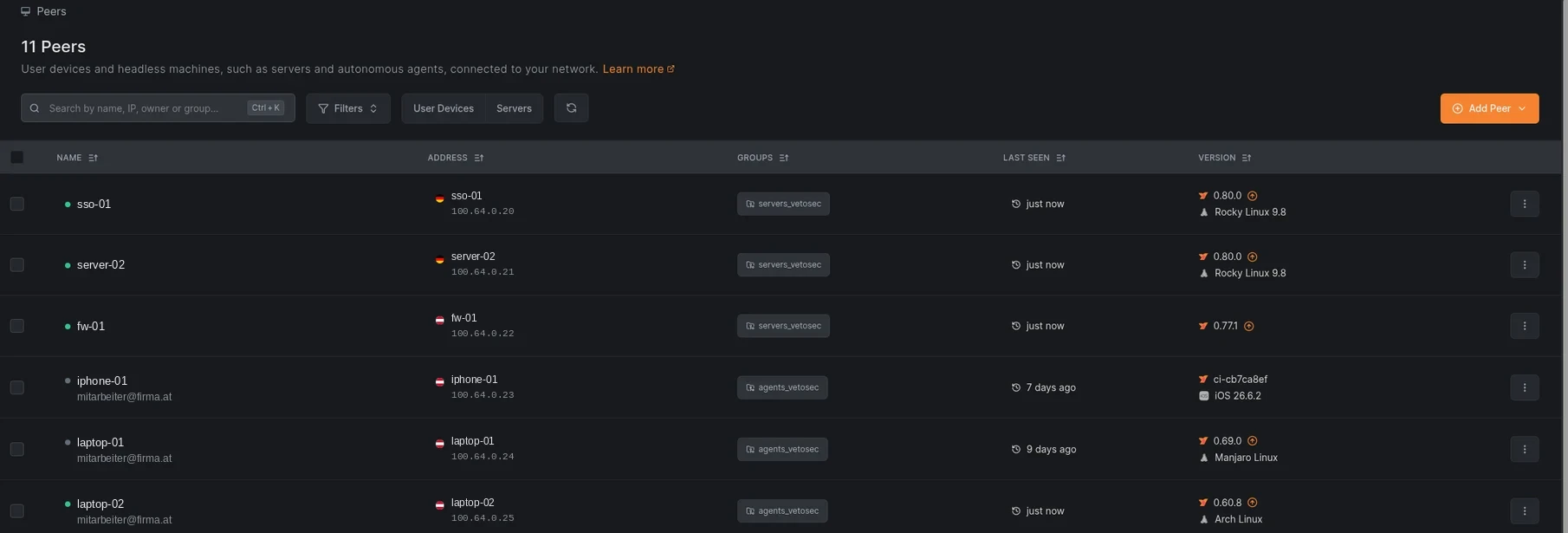Sort peers by the Groups column

point(762,158)
